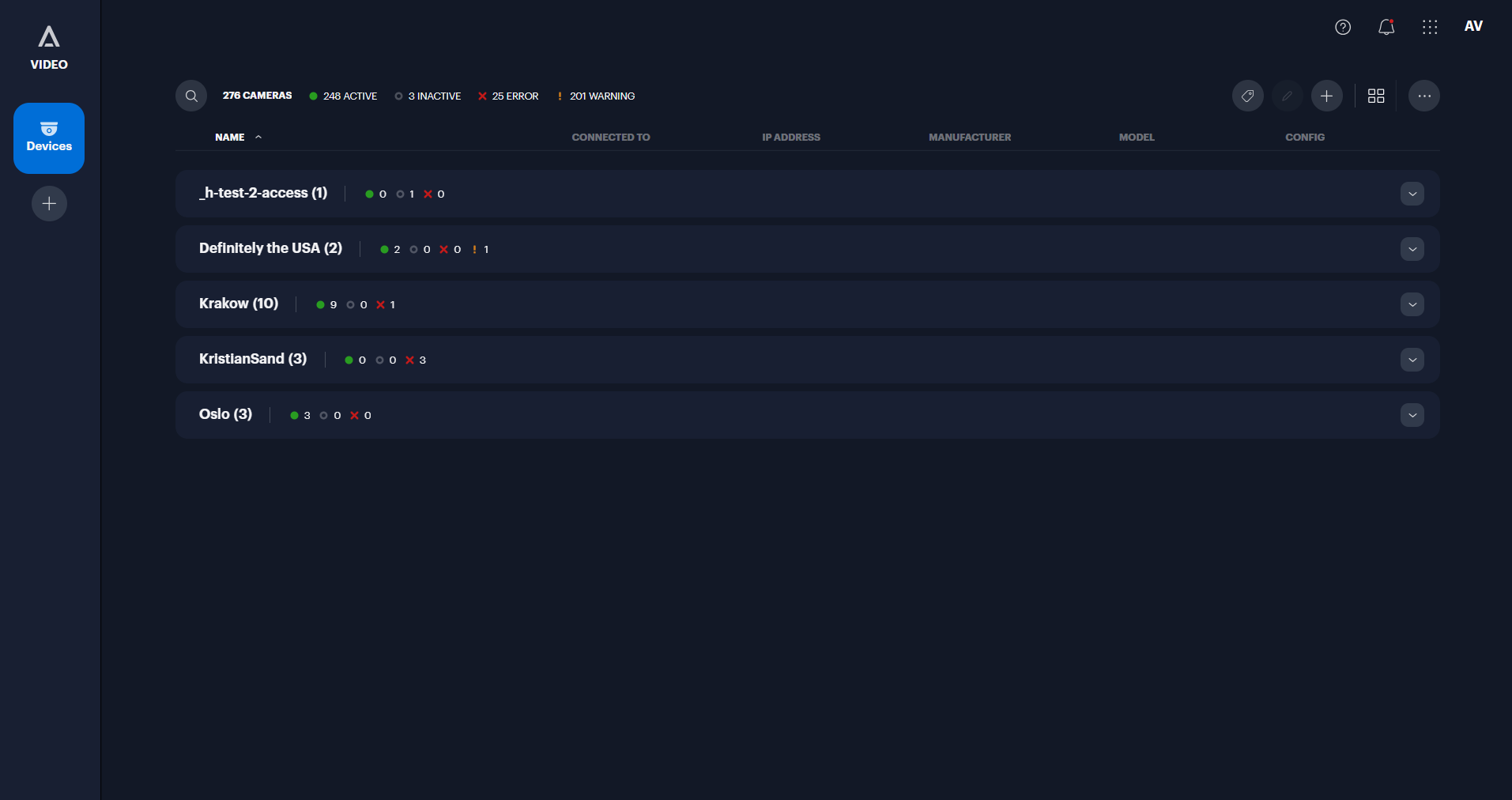Select the KristianSand (3) title
Viewport: 1512px width, 800px height.
(x=253, y=359)
